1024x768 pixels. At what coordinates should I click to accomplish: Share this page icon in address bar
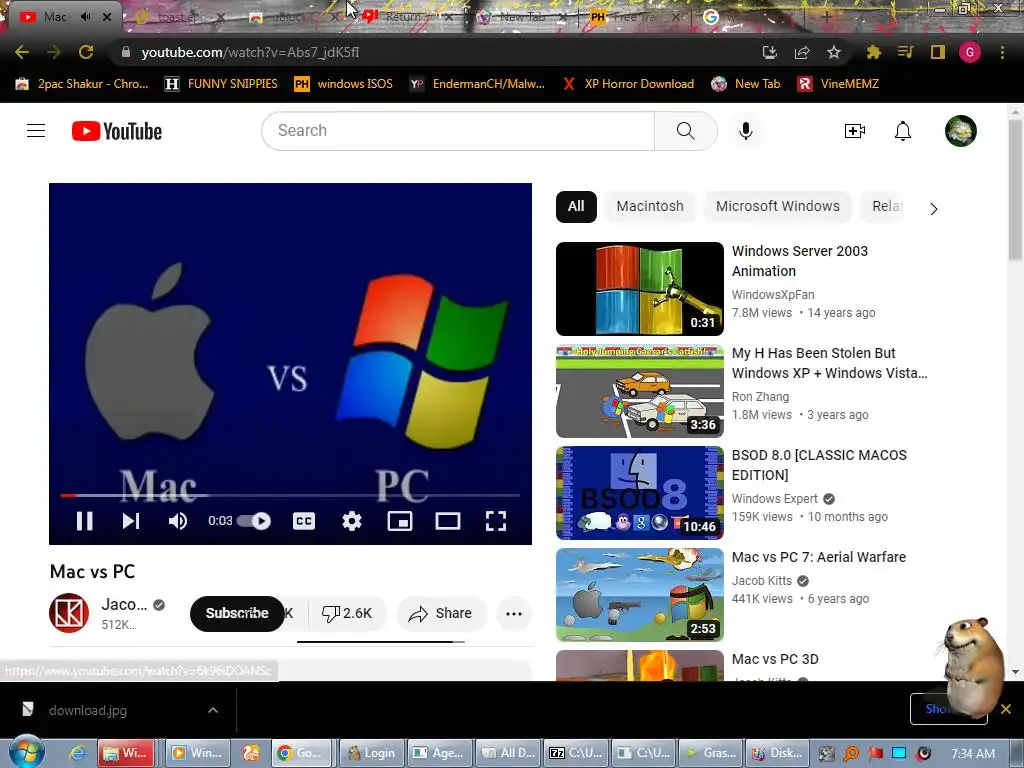(802, 52)
